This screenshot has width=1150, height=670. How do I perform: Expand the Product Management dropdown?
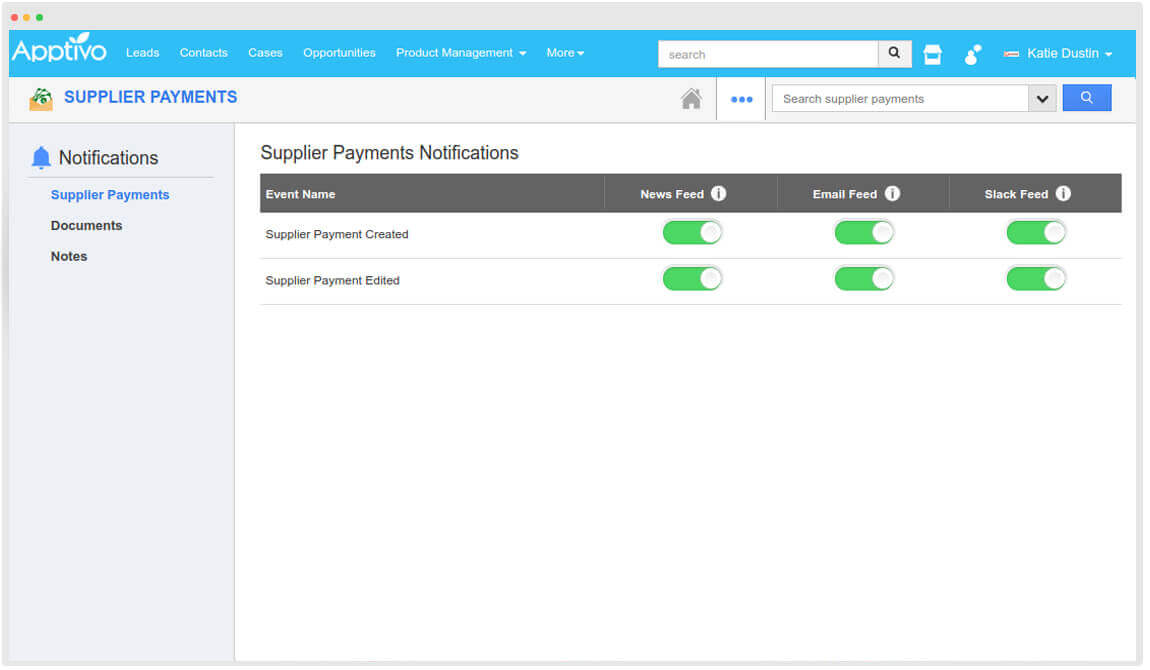460,53
